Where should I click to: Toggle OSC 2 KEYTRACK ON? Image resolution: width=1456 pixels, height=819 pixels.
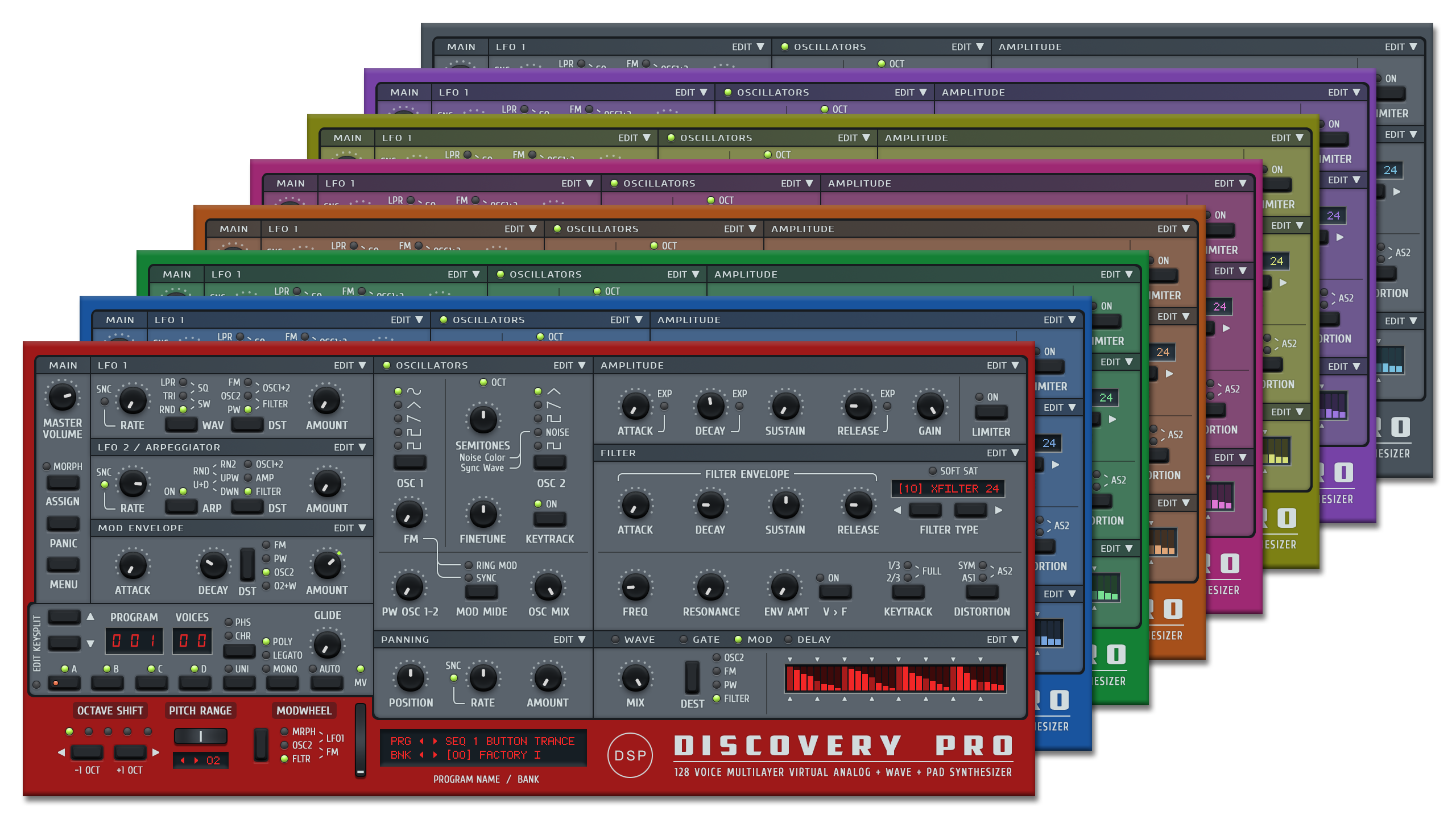click(x=549, y=518)
